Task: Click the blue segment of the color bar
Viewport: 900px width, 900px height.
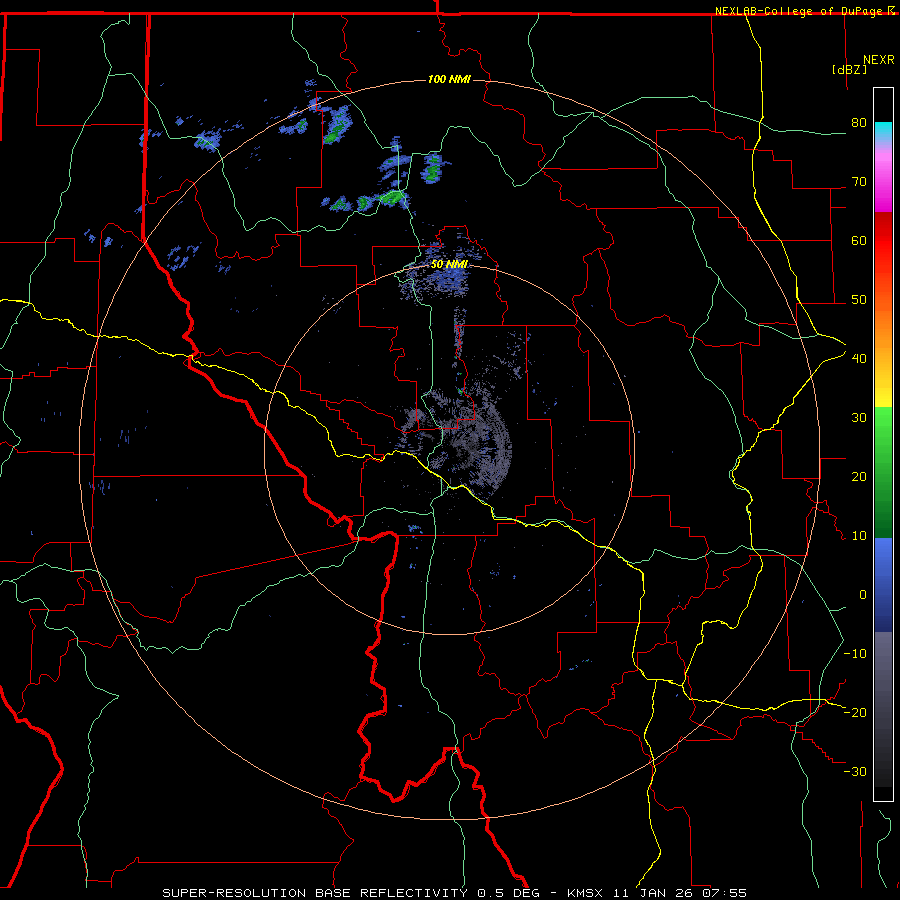Action: (x=883, y=584)
